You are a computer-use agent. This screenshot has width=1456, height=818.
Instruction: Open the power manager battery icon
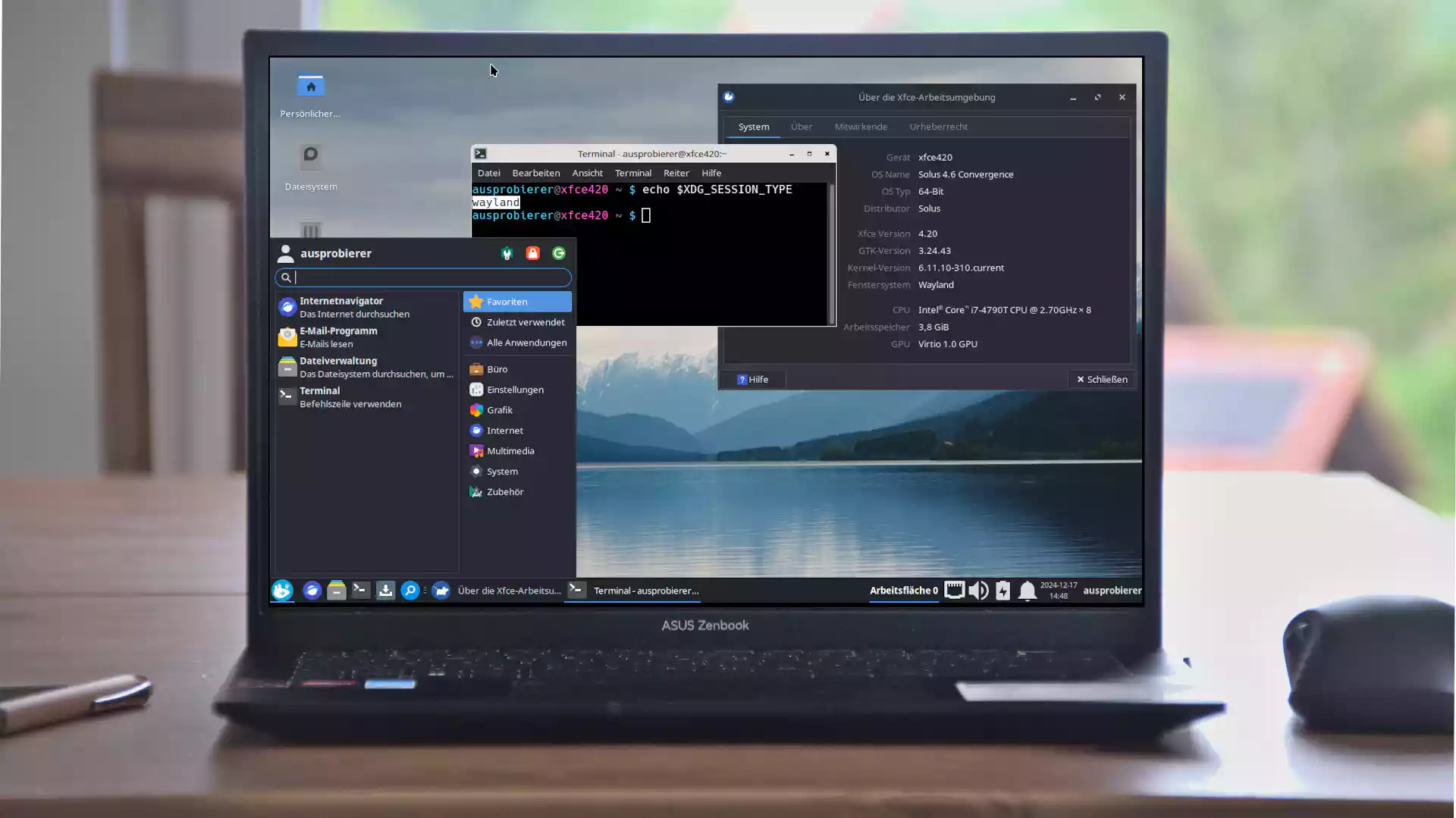1003,590
